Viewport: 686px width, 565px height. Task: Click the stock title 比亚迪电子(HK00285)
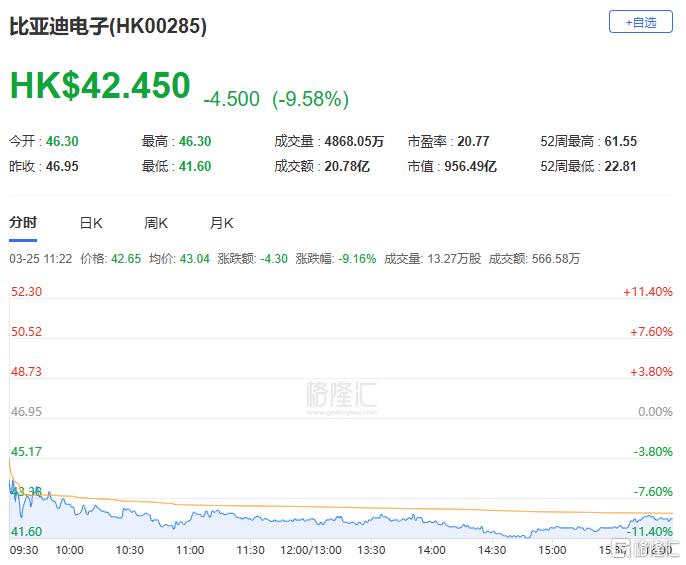108,26
